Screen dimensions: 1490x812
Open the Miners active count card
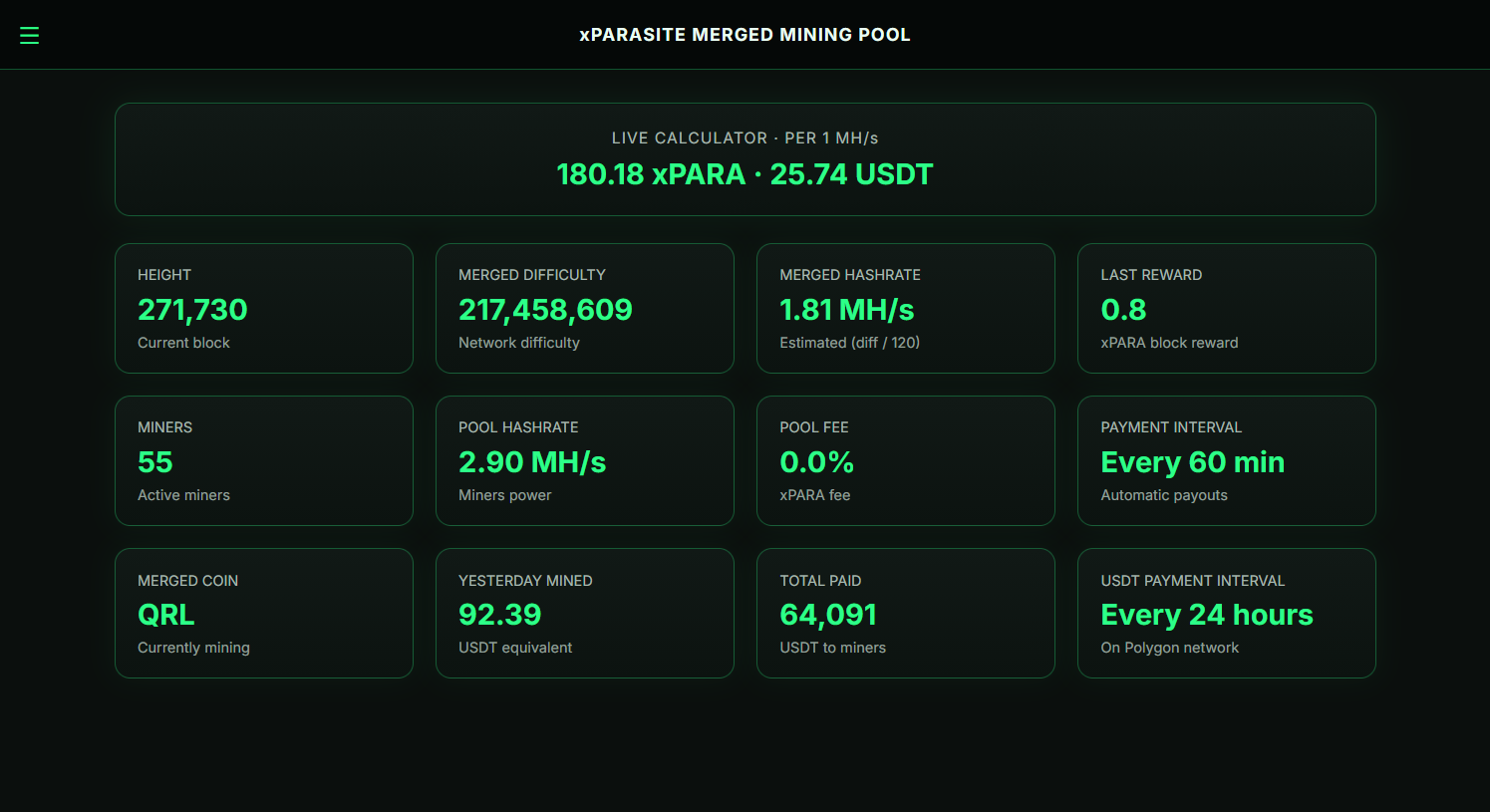click(263, 460)
